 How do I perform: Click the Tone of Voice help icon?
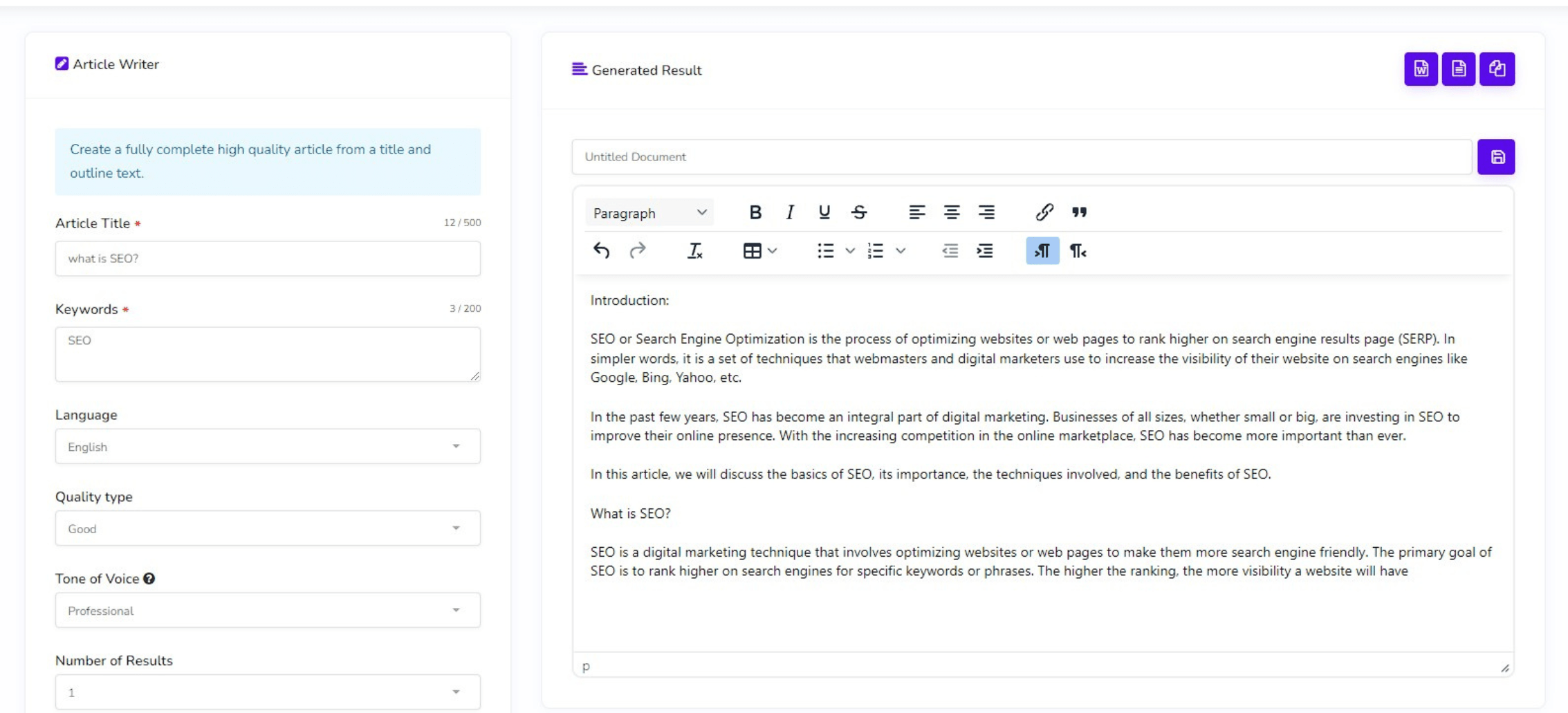click(x=149, y=579)
